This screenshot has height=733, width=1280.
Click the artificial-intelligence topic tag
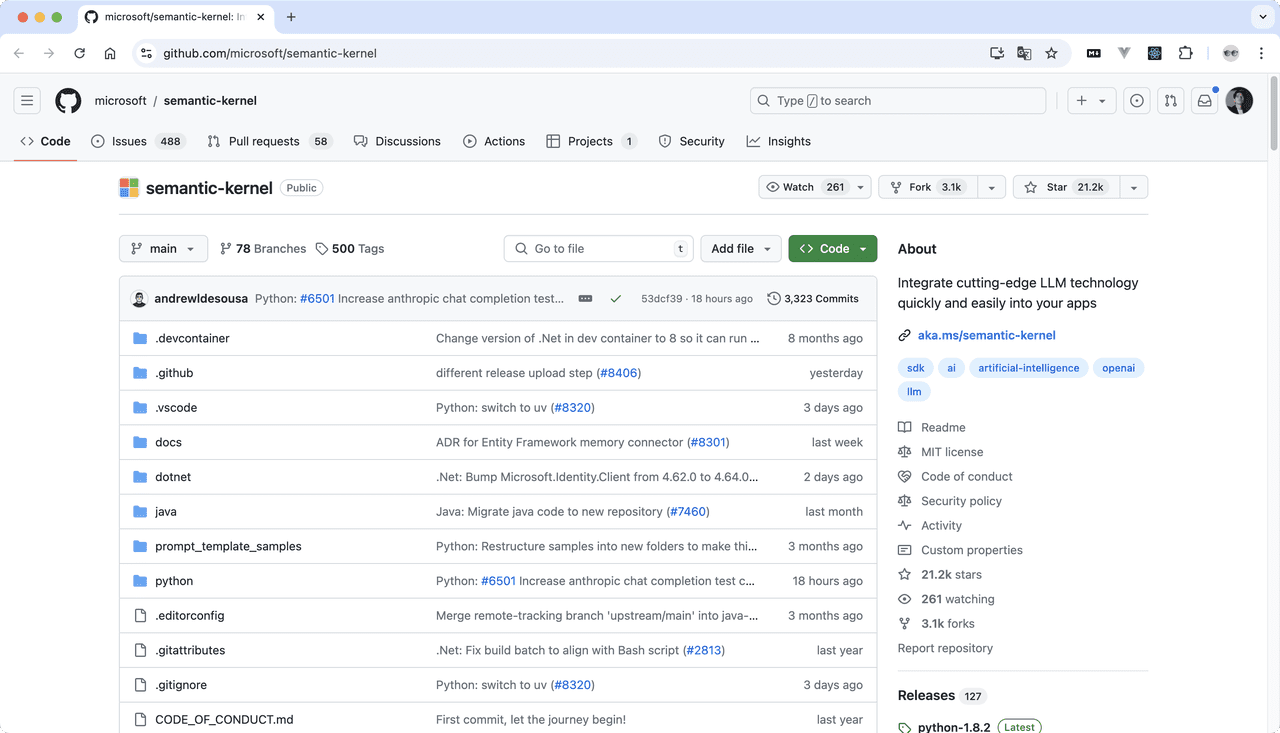click(1029, 368)
